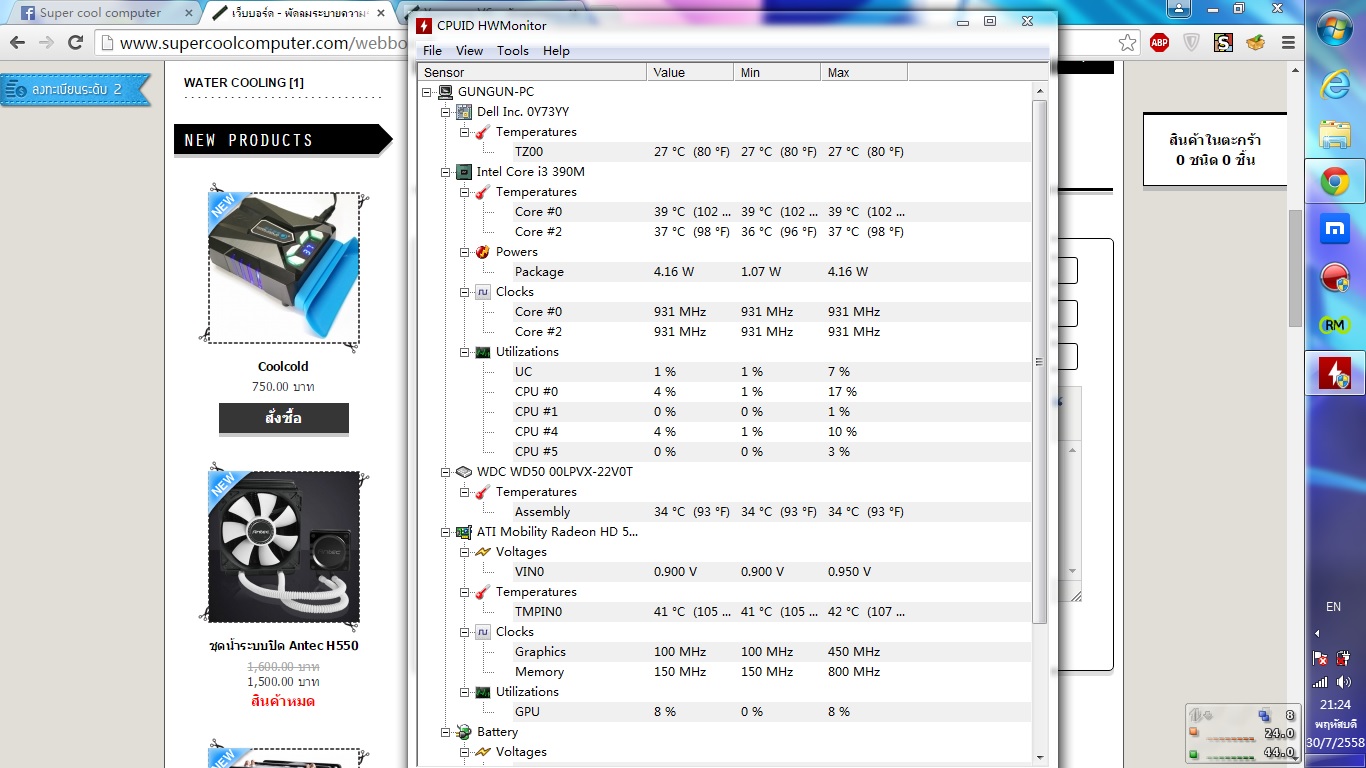Click the Dell Inc. 0Y73YY motherboard icon
Image resolution: width=1366 pixels, height=768 pixels.
point(464,112)
